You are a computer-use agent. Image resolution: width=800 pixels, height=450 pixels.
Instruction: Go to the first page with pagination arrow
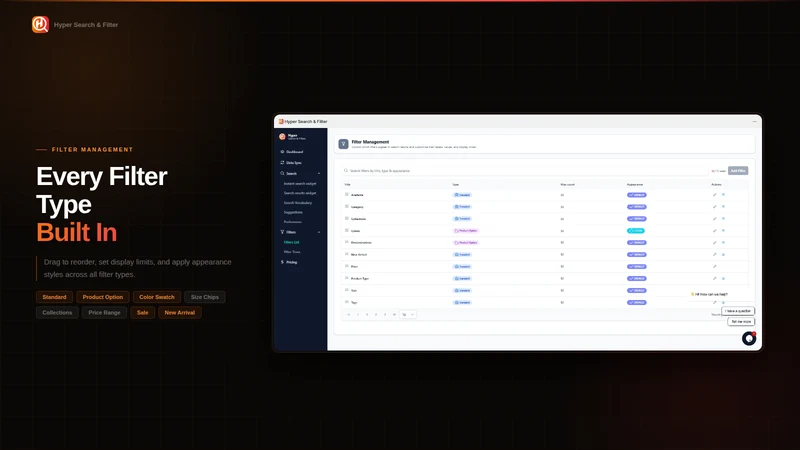point(348,314)
